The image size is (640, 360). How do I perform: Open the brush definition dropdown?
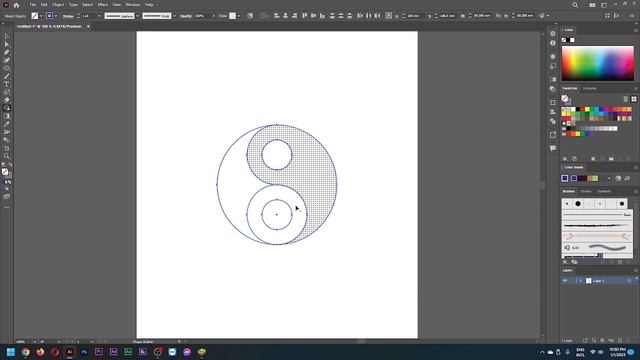pos(174,16)
